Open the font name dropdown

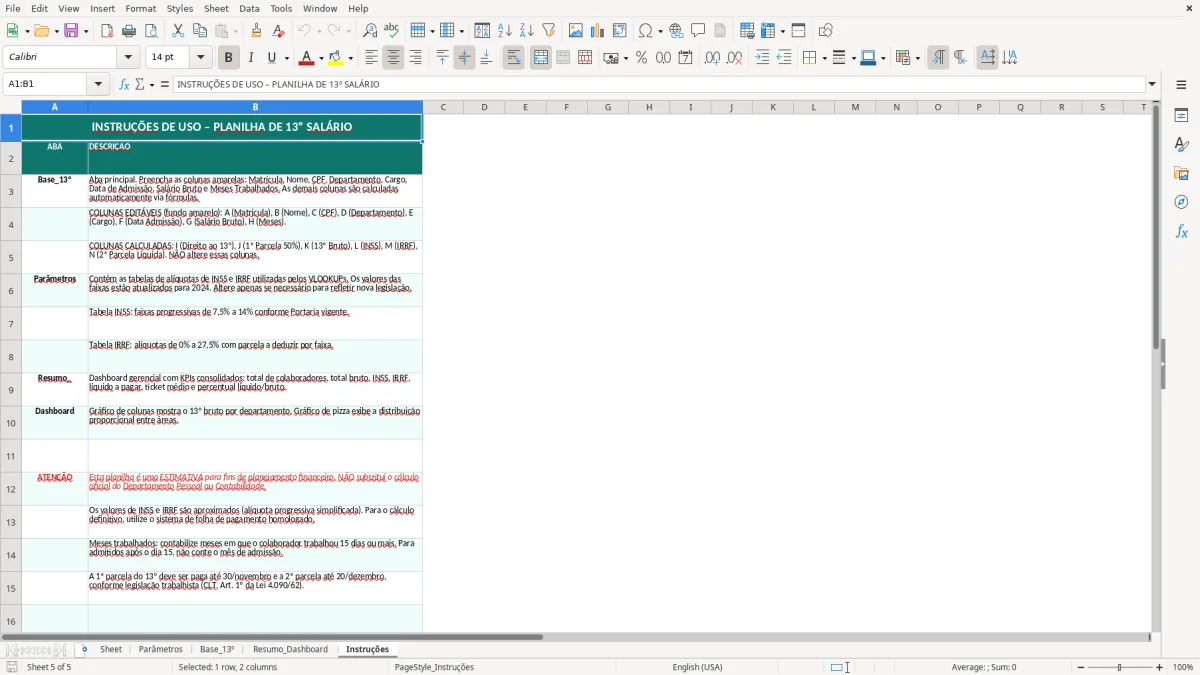tap(127, 58)
